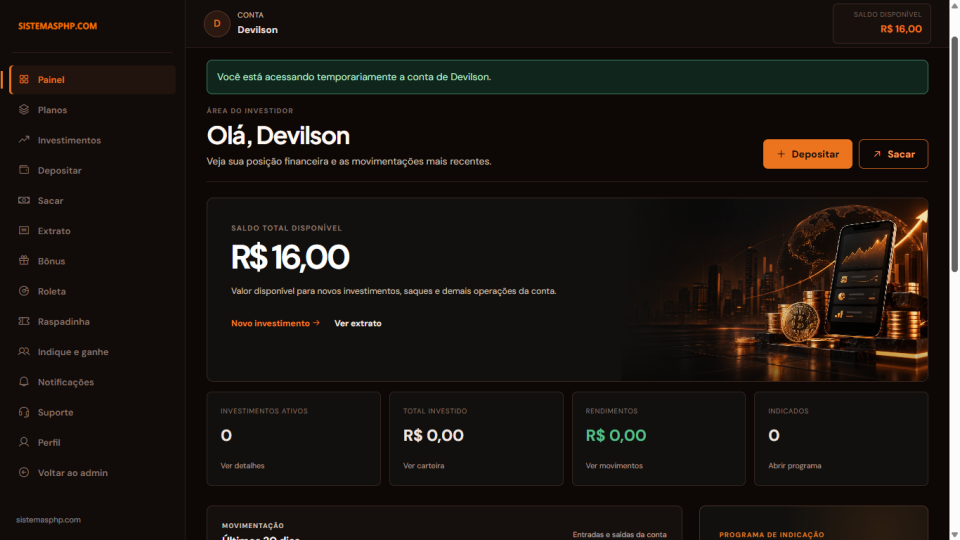Click the Raspadinha ticket icon

(24, 321)
